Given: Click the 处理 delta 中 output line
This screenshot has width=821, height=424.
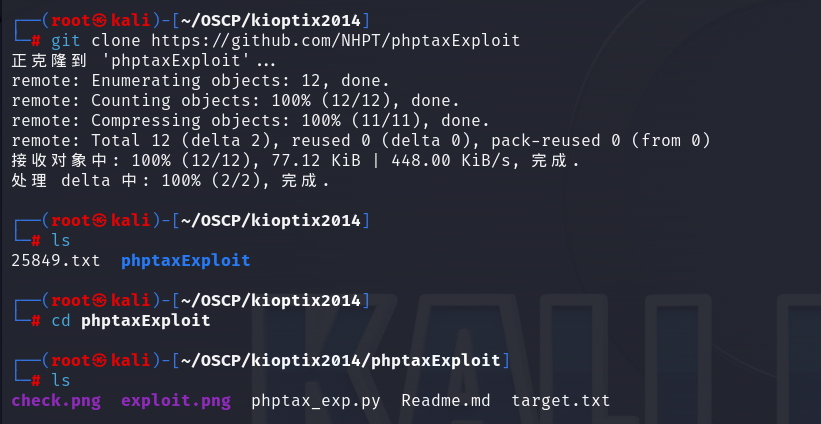Looking at the screenshot, I should (170, 181).
